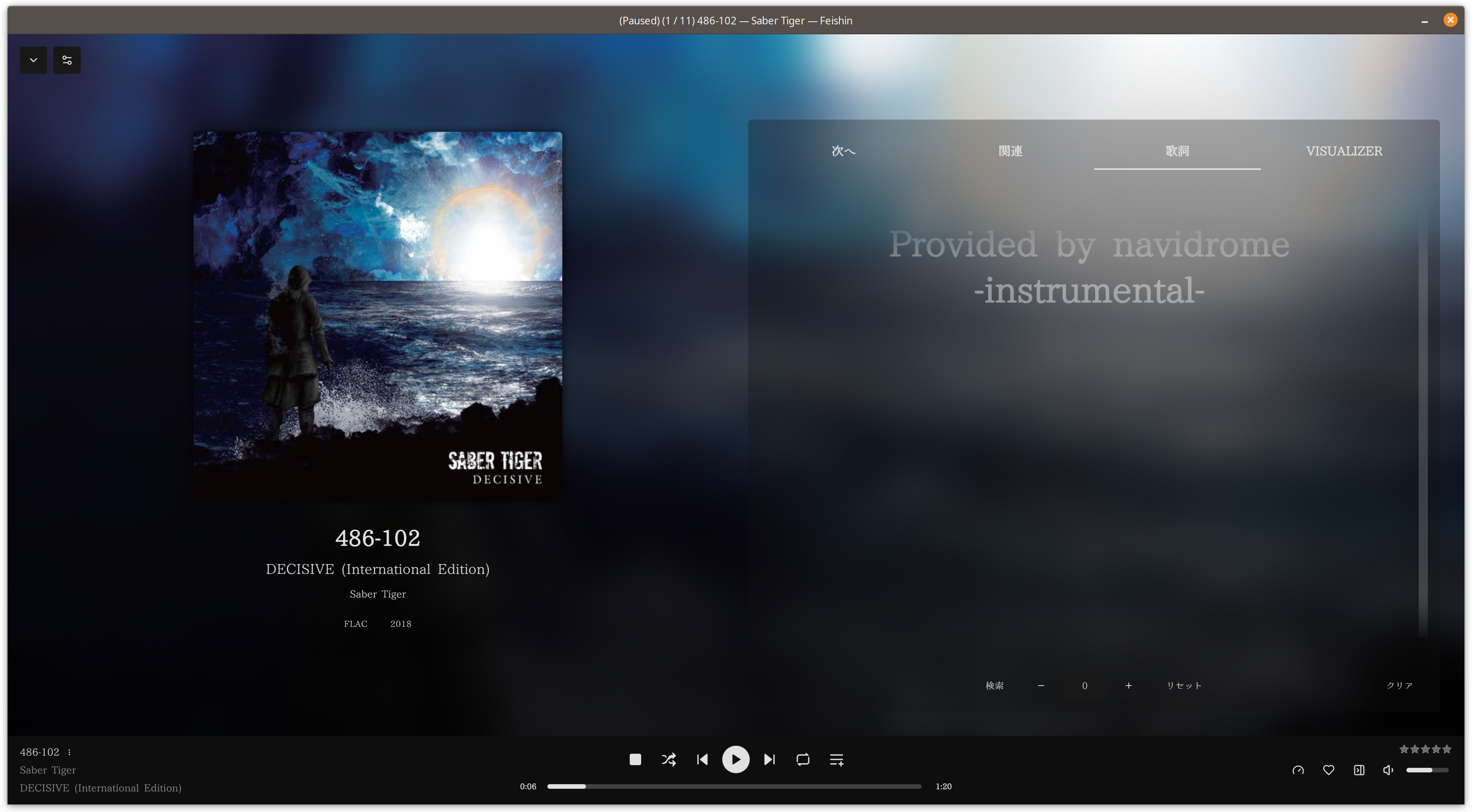Image resolution: width=1472 pixels, height=812 pixels.
Task: Toggle the sidebar queue panel icon
Action: [1359, 770]
